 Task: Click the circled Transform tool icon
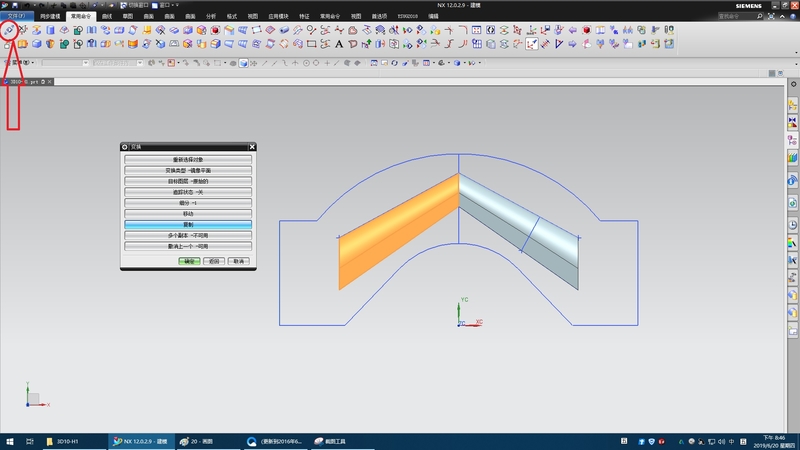pyautogui.click(x=9, y=30)
